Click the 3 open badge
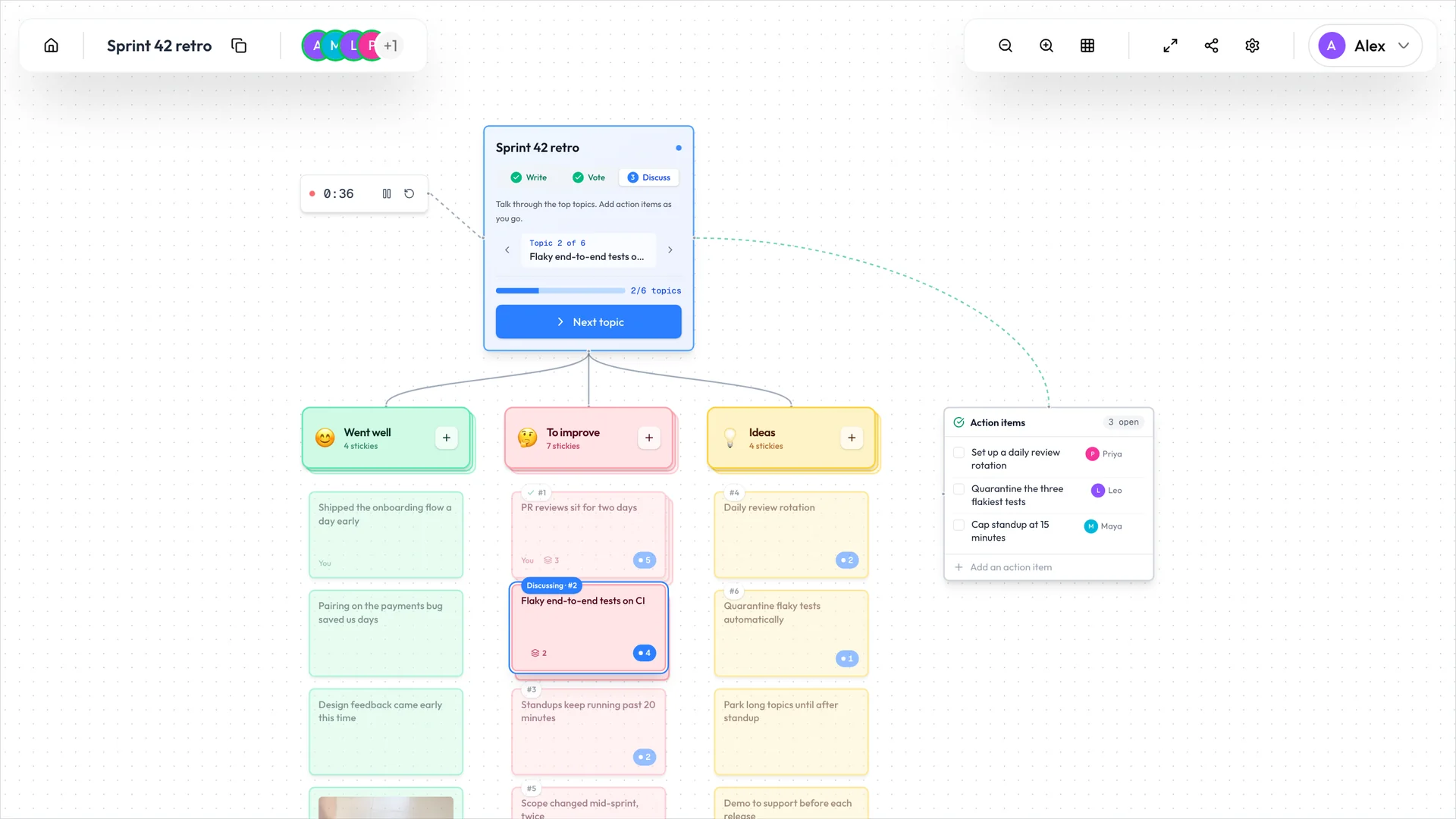The image size is (1456, 819). pos(1123,422)
